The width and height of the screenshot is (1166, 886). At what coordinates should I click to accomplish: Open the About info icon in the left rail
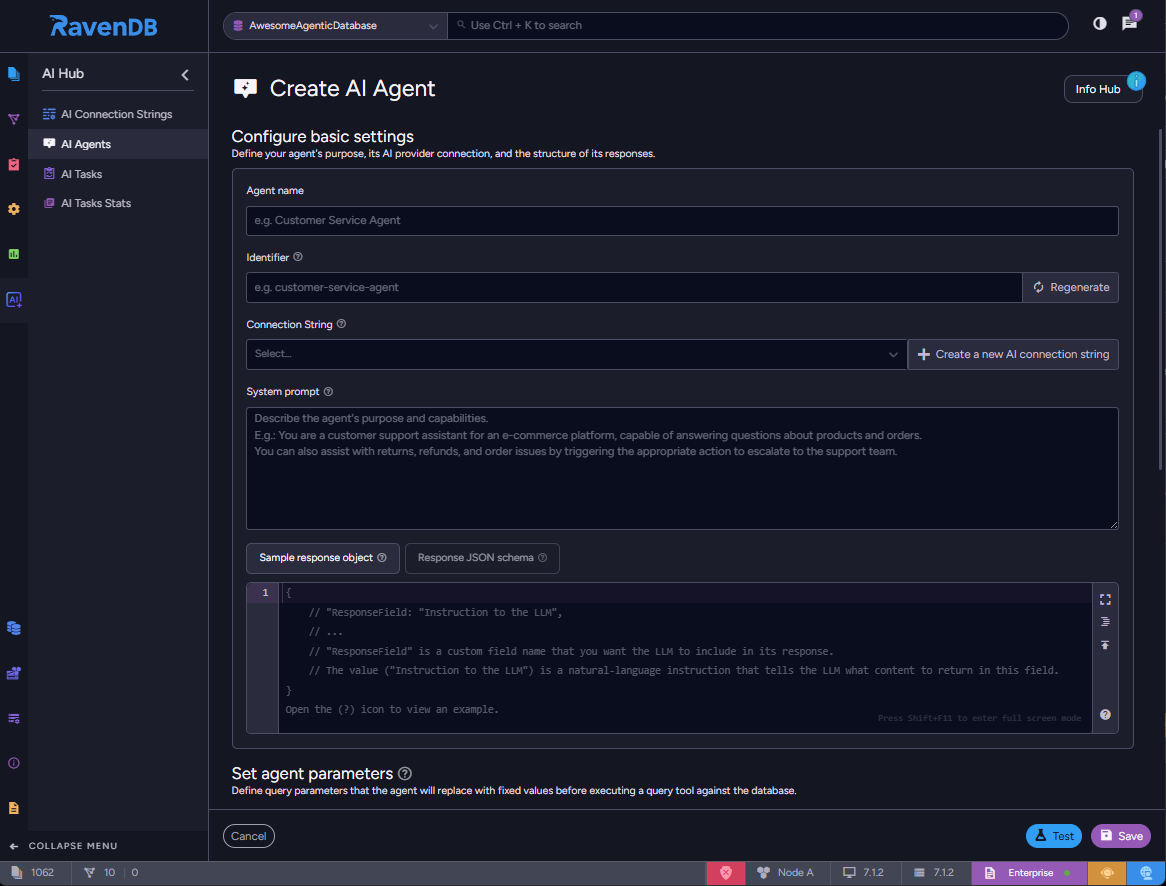click(x=13, y=763)
